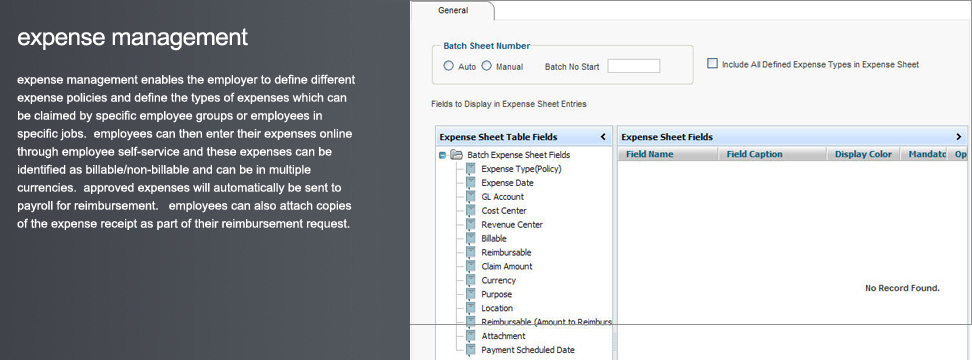Click the Cost Center field icon
The image size is (972, 360).
(471, 211)
